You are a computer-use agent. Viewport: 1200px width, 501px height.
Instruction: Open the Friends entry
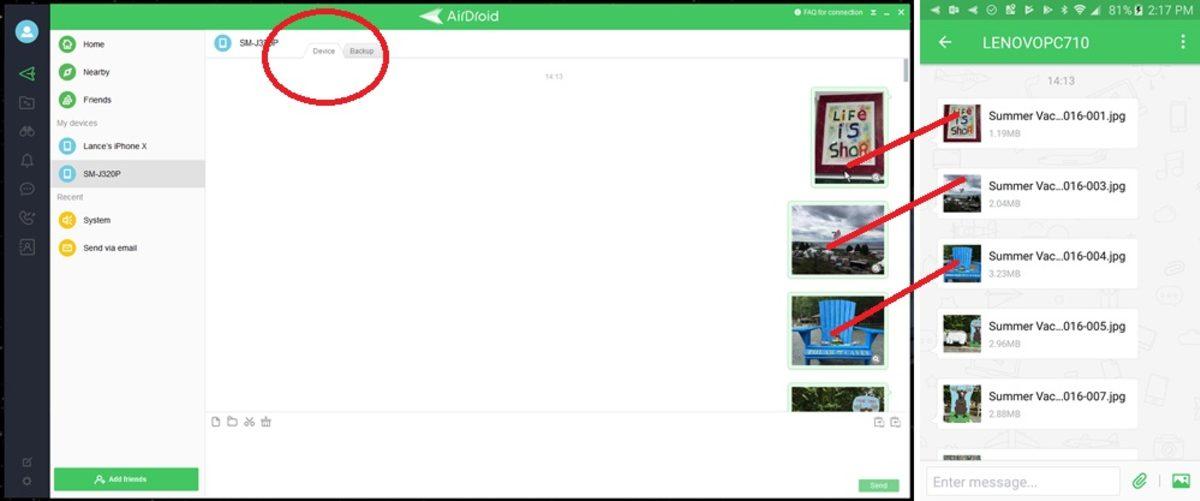127,100
